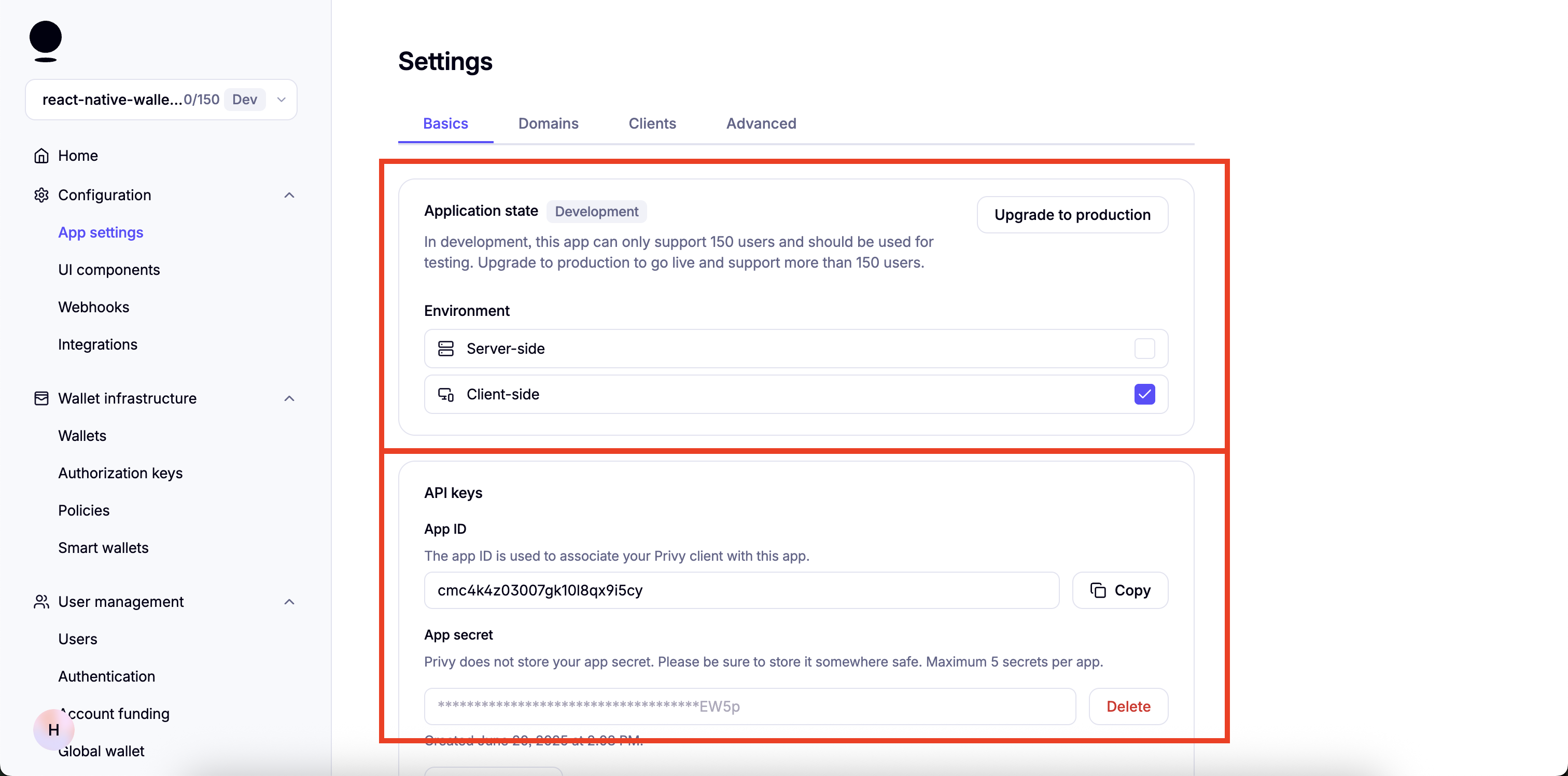The height and width of the screenshot is (776, 1568).
Task: Collapse the Wallet infrastructure section
Action: (289, 398)
